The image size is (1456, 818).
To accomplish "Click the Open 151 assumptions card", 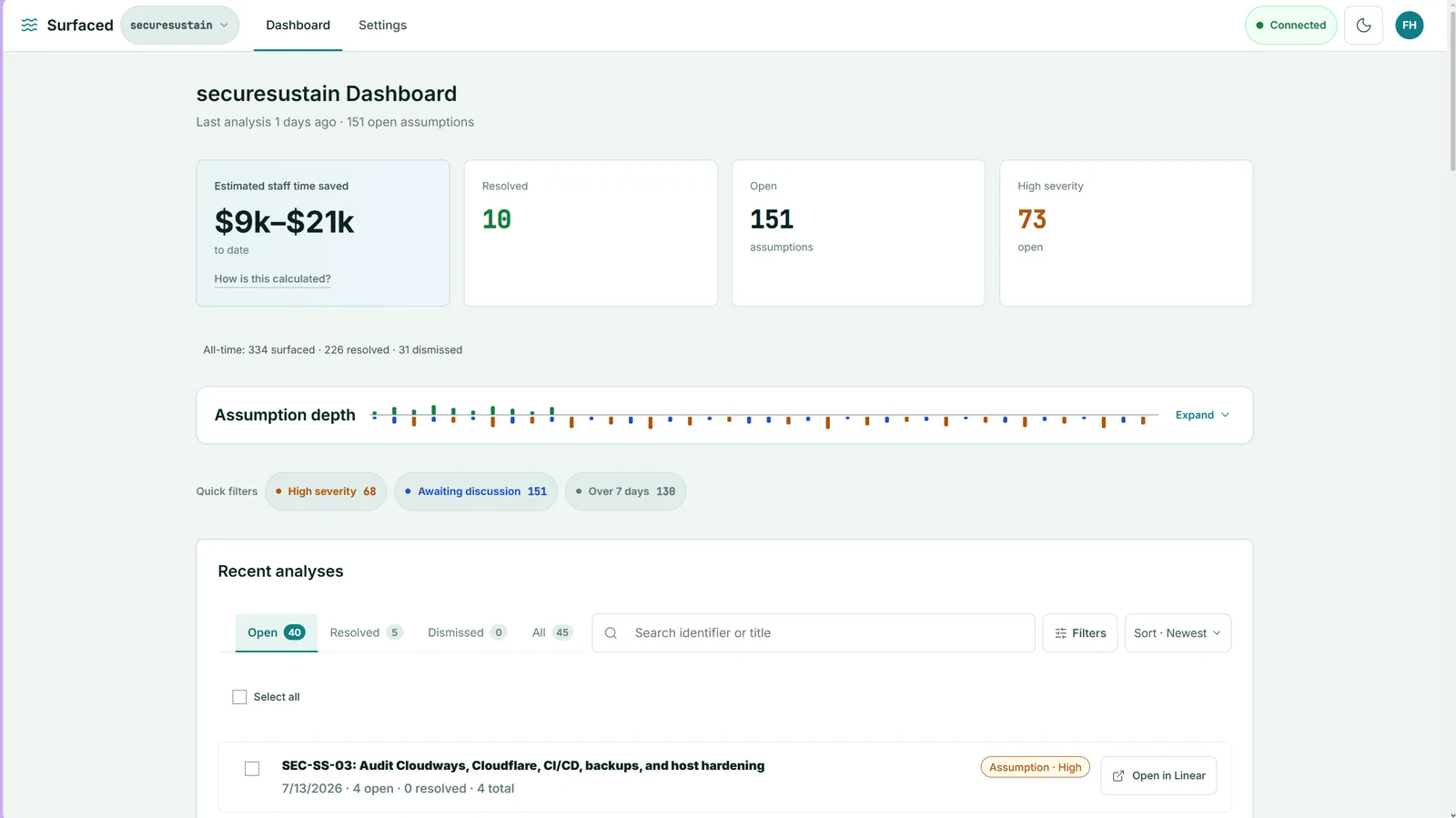I will point(858,233).
